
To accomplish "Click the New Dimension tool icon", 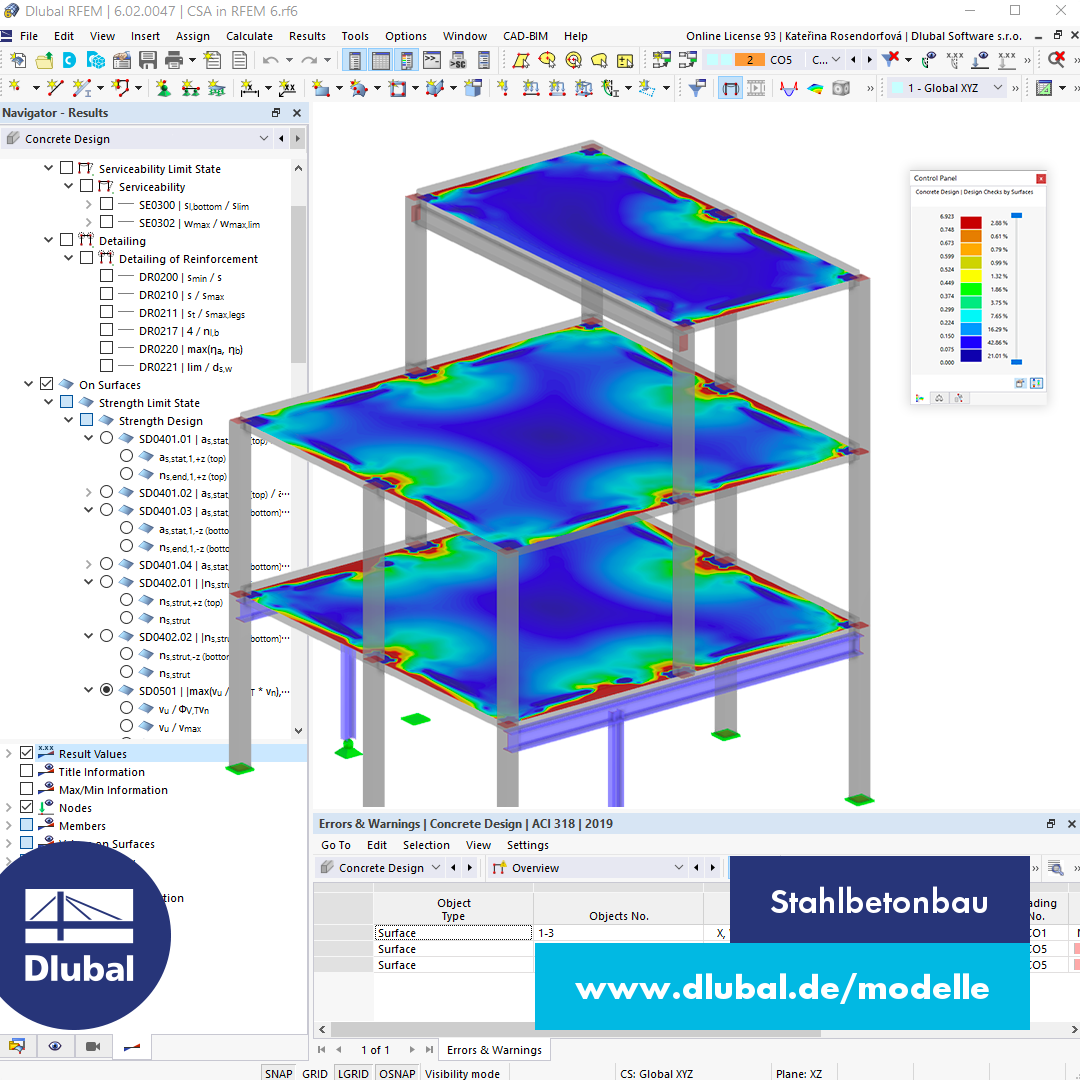I will 249,88.
